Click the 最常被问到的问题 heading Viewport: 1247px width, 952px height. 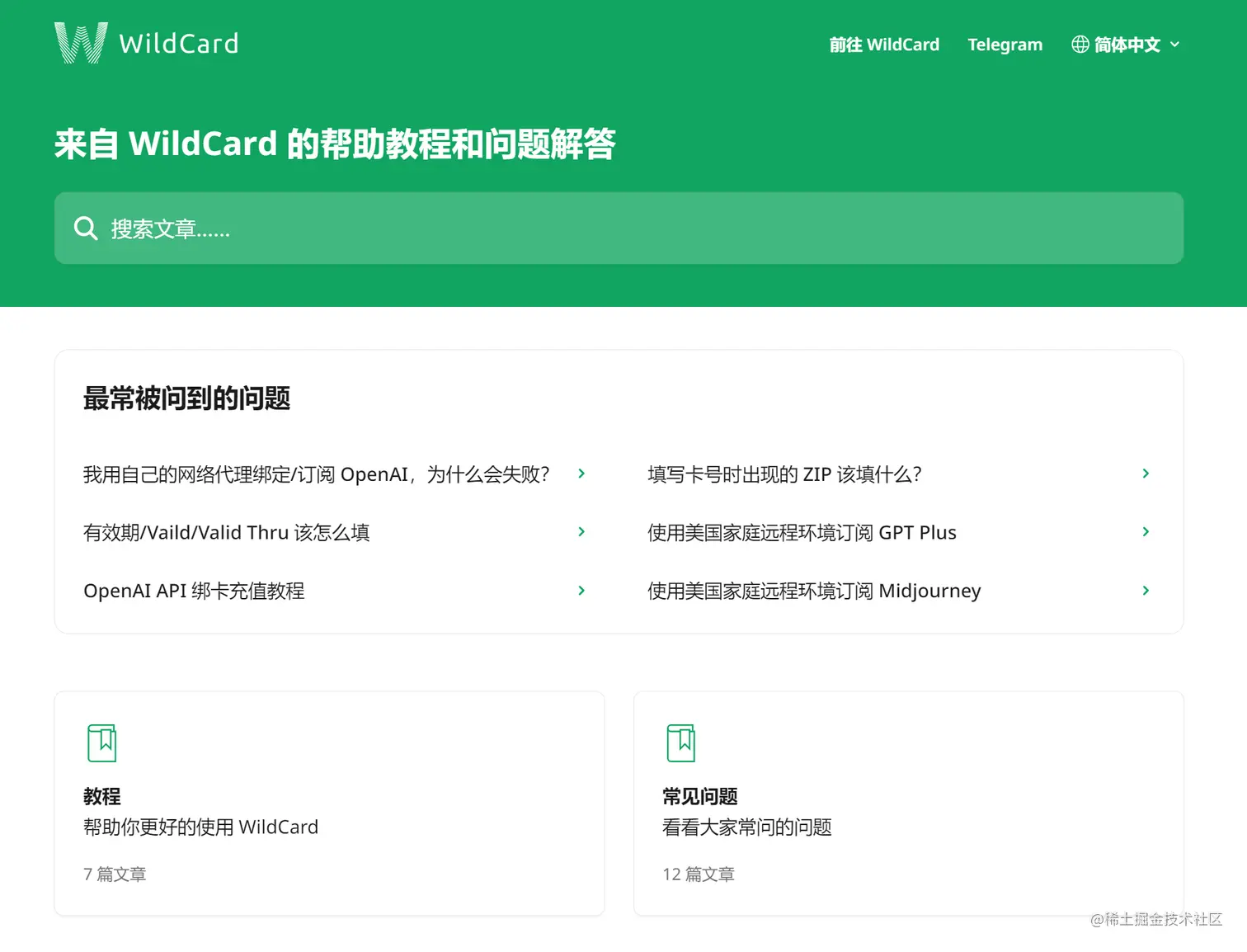tap(186, 398)
